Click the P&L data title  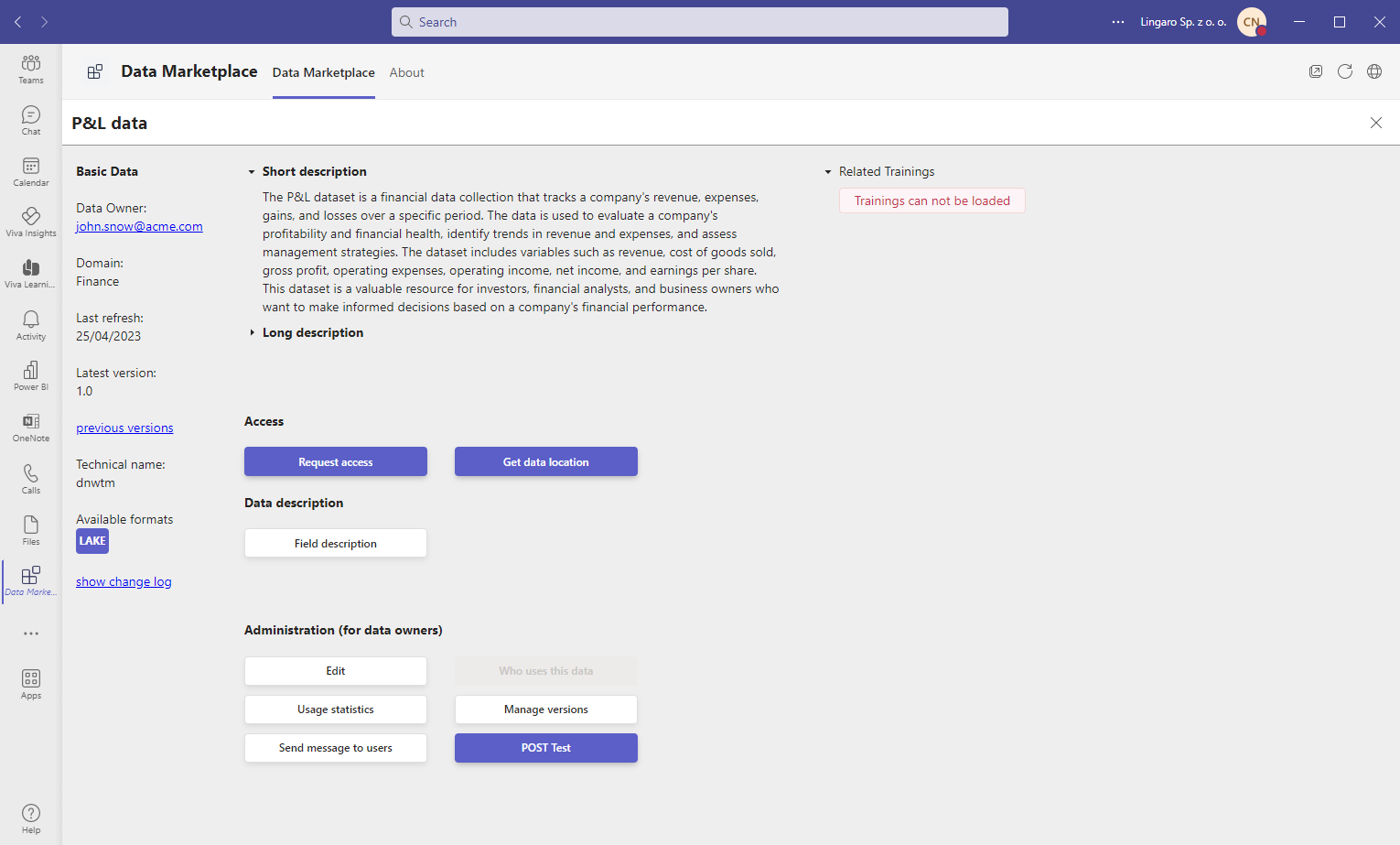pyautogui.click(x=110, y=123)
